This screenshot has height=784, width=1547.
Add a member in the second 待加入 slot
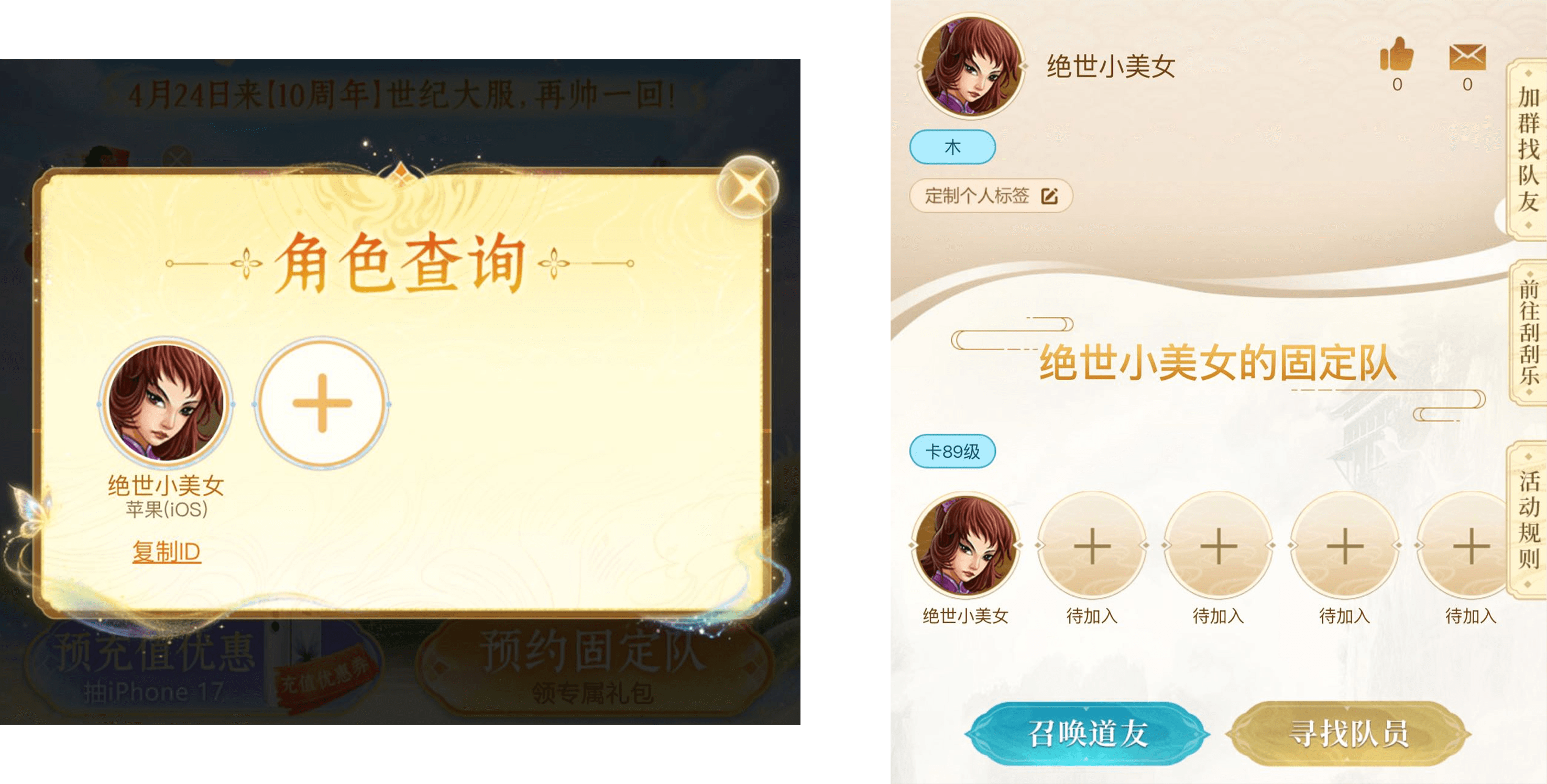point(1219,546)
